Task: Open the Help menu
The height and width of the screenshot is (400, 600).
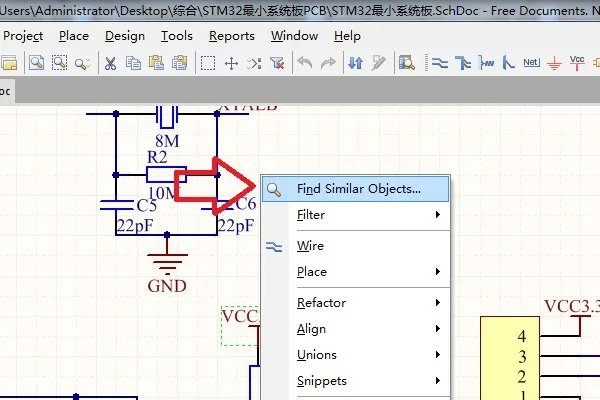Action: [347, 36]
